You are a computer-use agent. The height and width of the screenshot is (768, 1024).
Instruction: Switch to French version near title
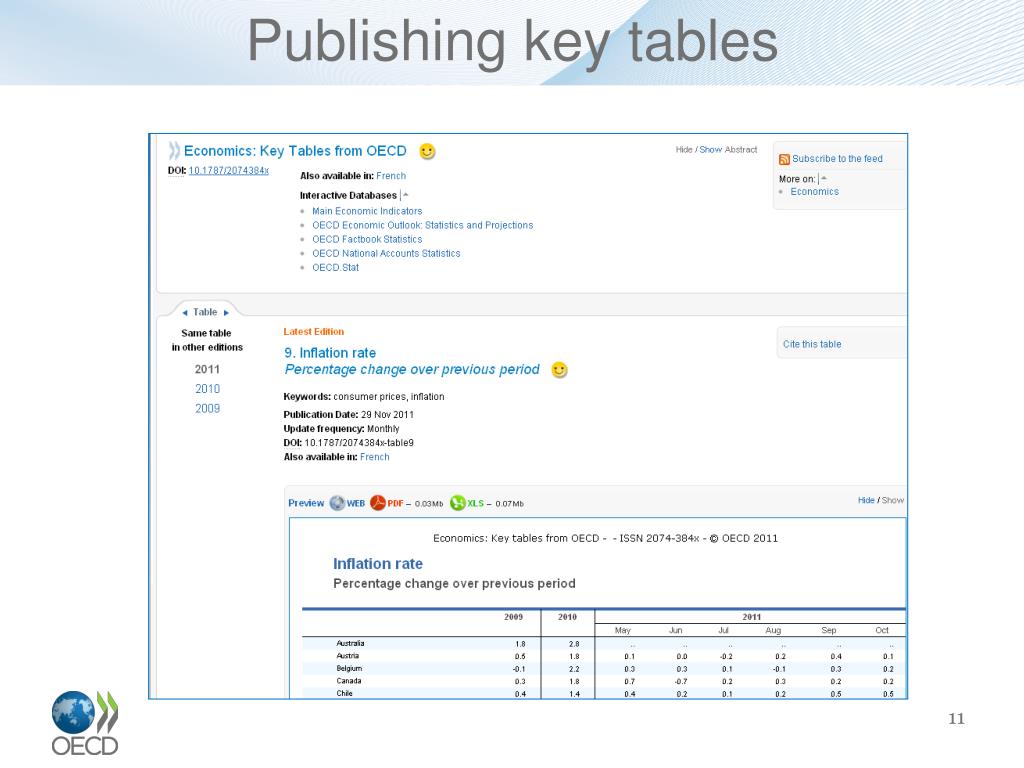[391, 176]
